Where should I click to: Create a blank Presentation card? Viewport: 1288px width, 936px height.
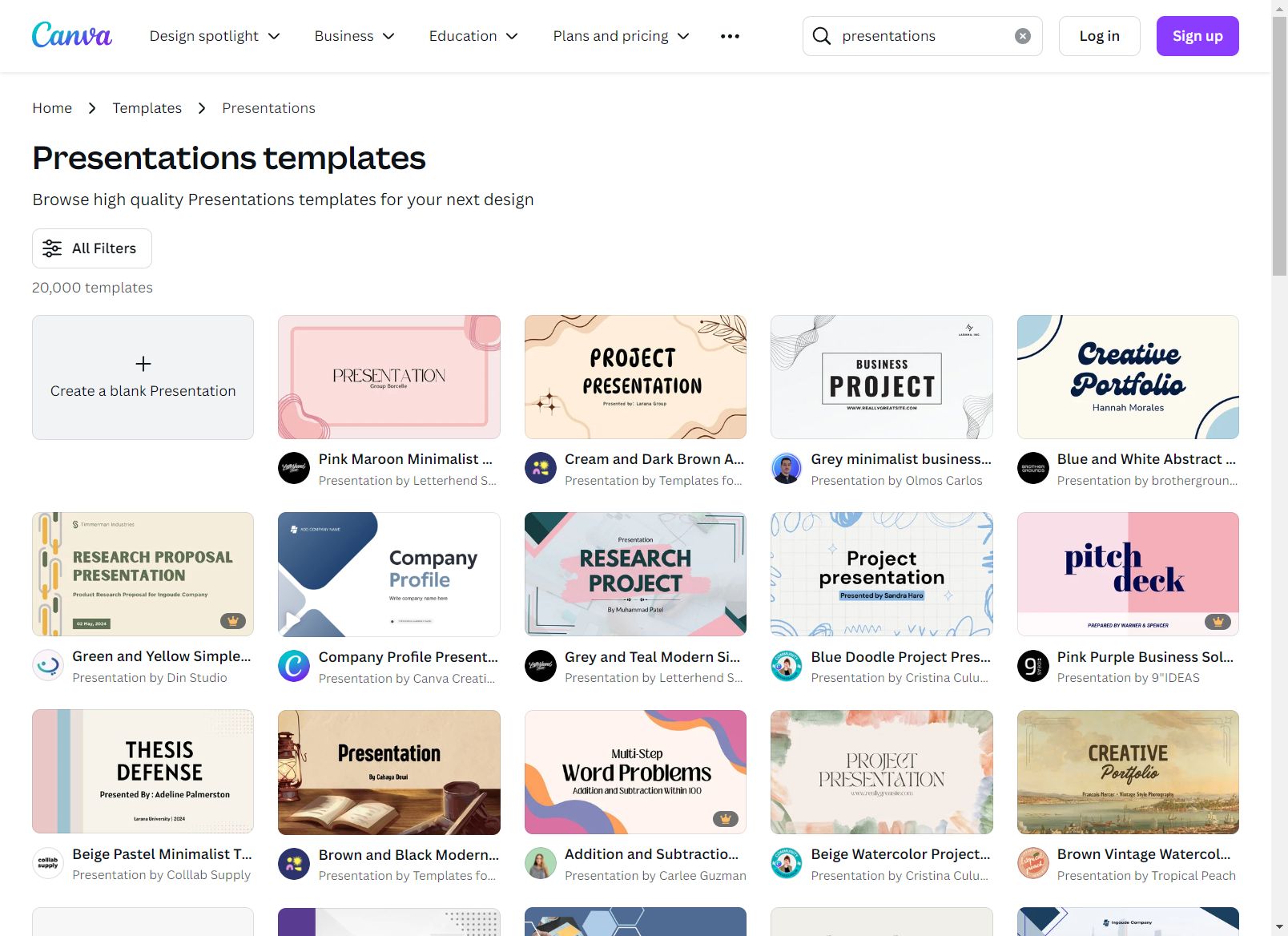143,377
